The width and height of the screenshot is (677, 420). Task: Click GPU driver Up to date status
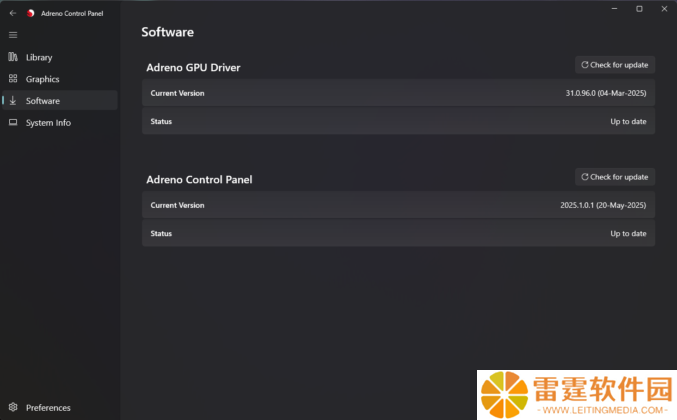[x=628, y=122]
